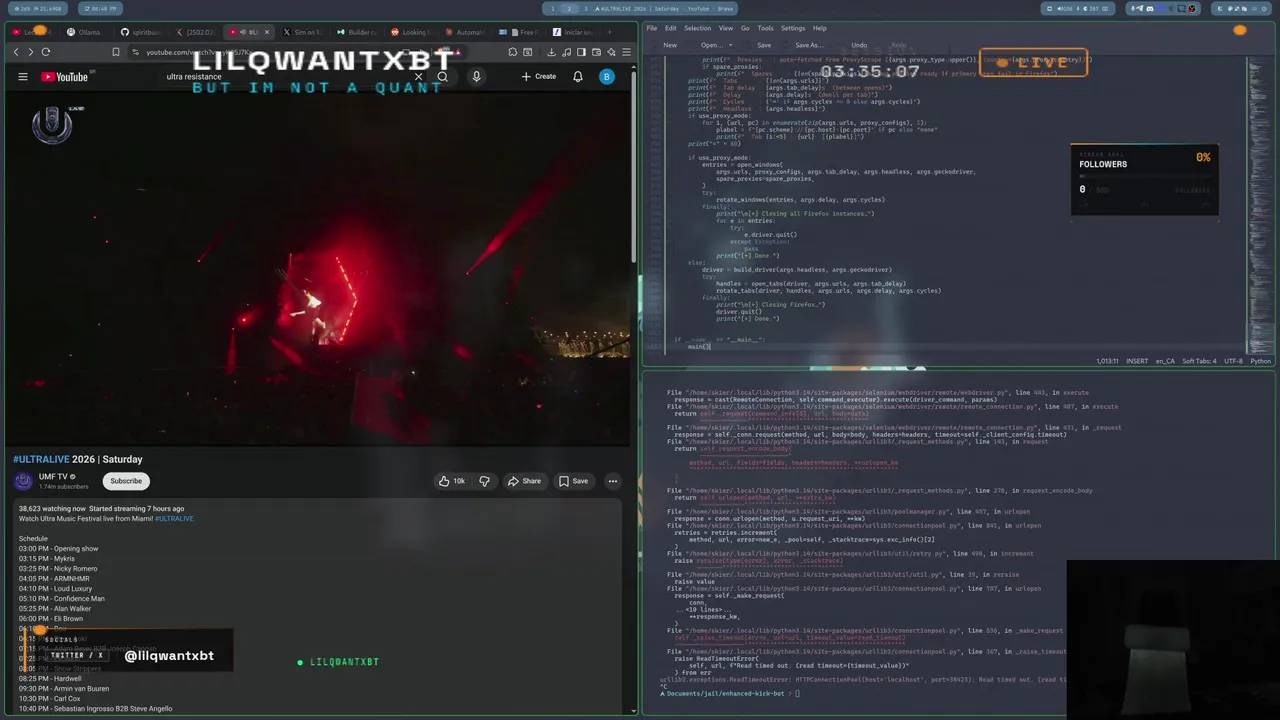Viewport: 1280px width, 720px height.
Task: Open Brave main menu hamburger
Action: [627, 52]
